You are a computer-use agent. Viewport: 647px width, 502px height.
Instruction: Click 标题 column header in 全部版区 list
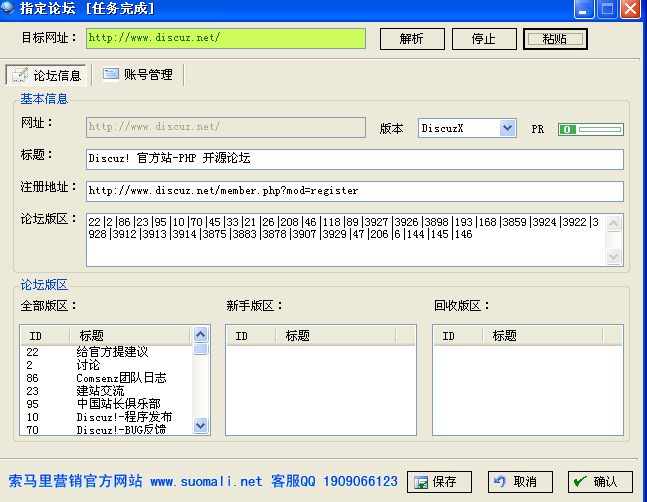pyautogui.click(x=129, y=336)
